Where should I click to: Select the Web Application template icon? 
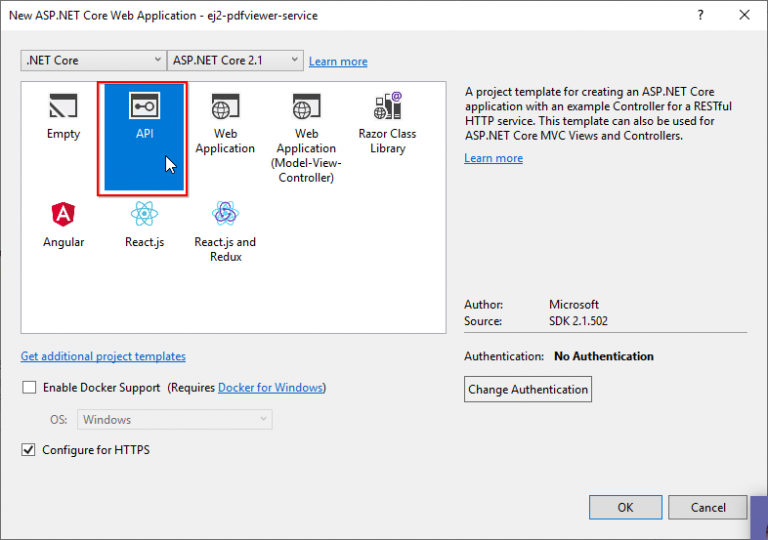(225, 108)
